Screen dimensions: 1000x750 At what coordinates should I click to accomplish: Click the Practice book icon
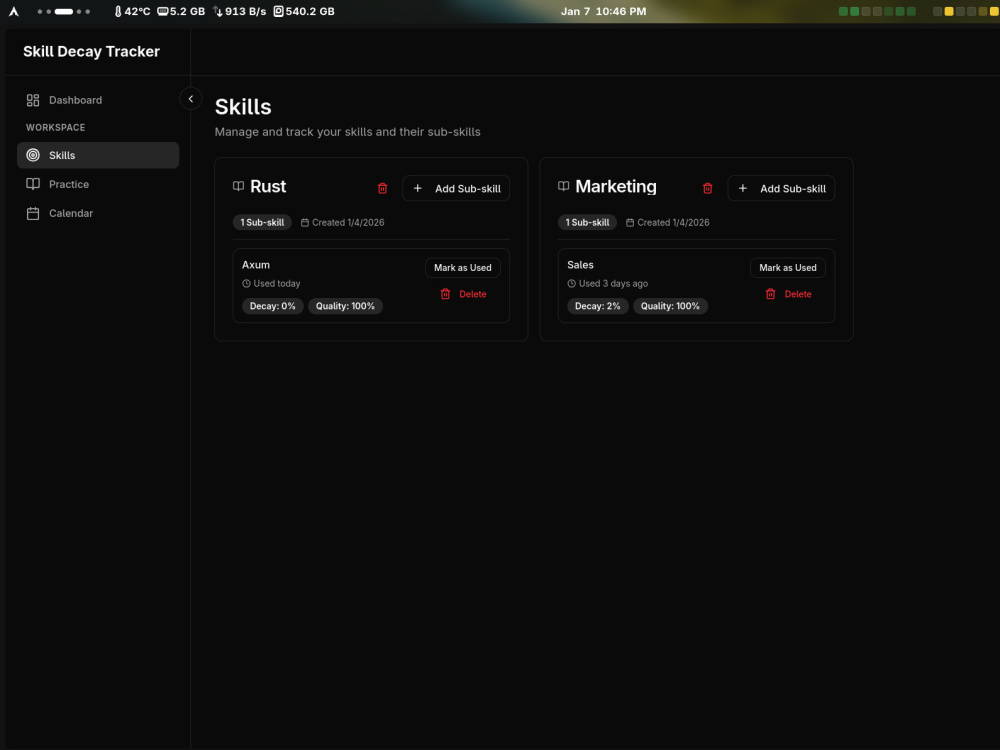pyautogui.click(x=33, y=184)
